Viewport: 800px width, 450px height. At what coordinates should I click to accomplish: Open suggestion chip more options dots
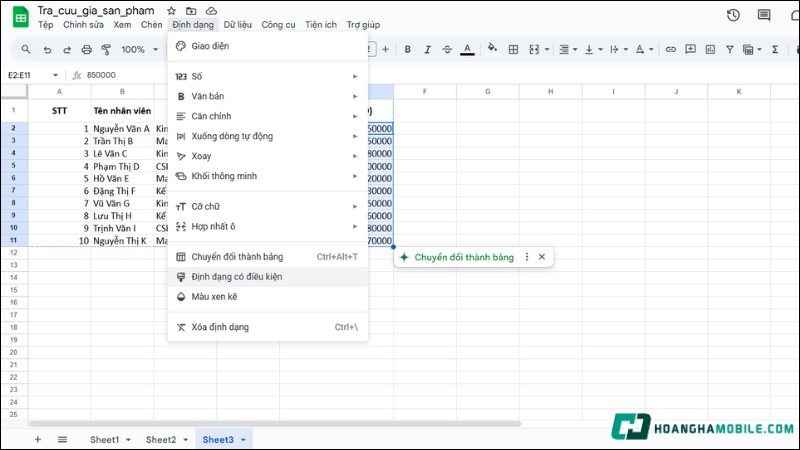[527, 257]
